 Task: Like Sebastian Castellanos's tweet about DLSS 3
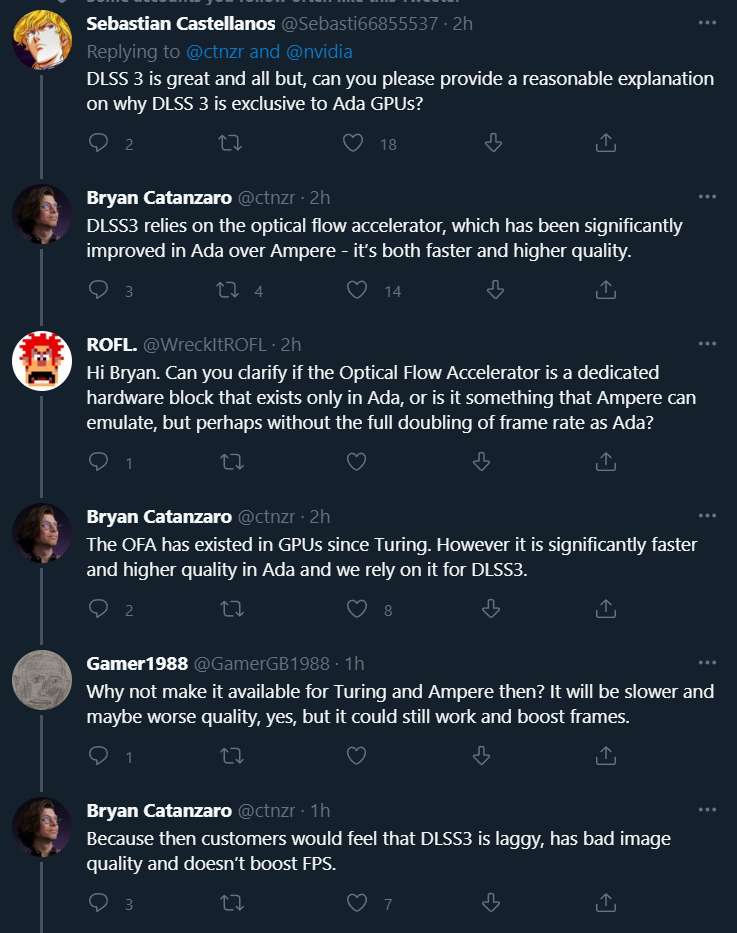(x=353, y=143)
